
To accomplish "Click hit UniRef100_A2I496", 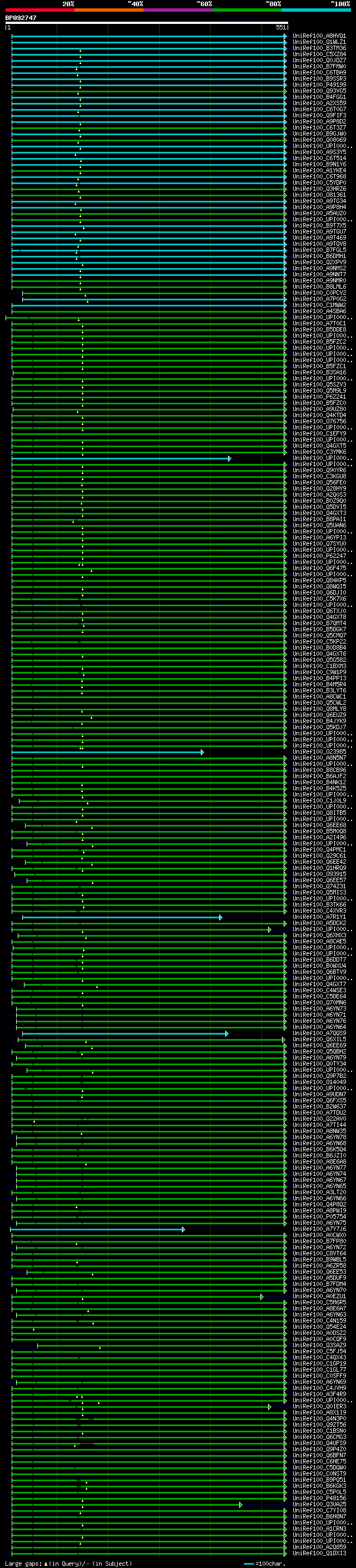I will [x=319, y=837].
